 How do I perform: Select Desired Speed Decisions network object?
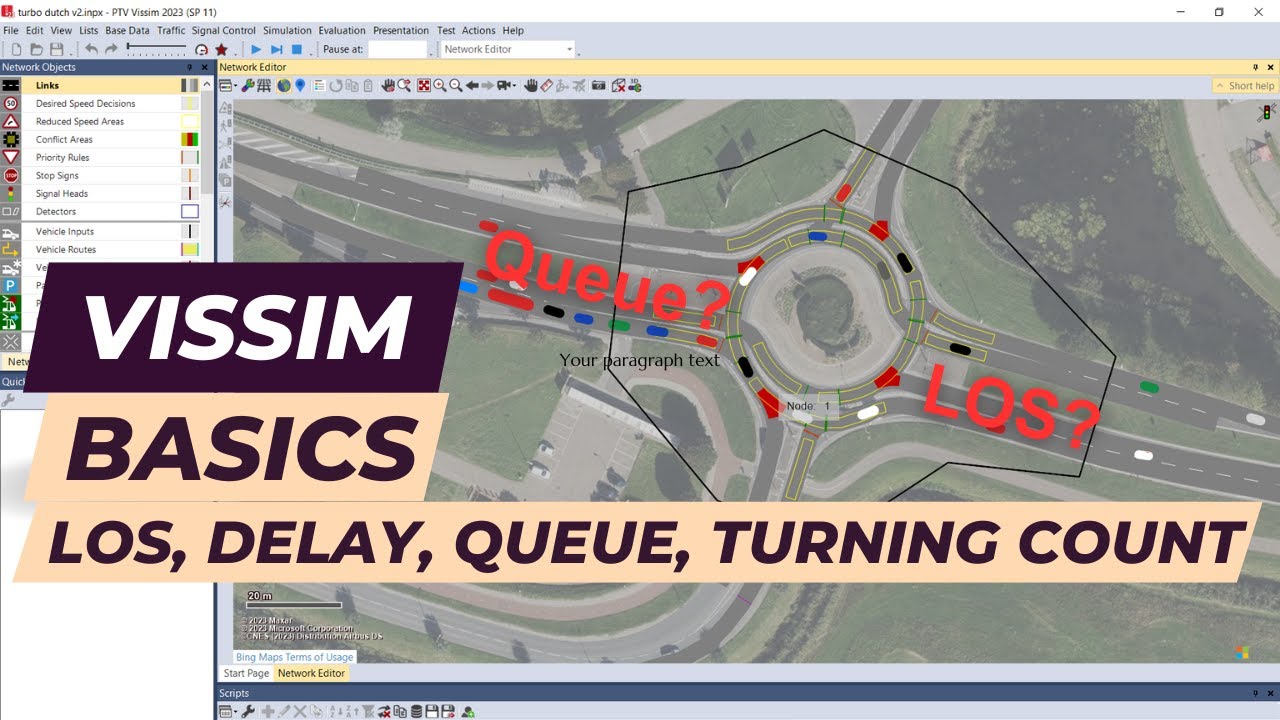coord(100,104)
